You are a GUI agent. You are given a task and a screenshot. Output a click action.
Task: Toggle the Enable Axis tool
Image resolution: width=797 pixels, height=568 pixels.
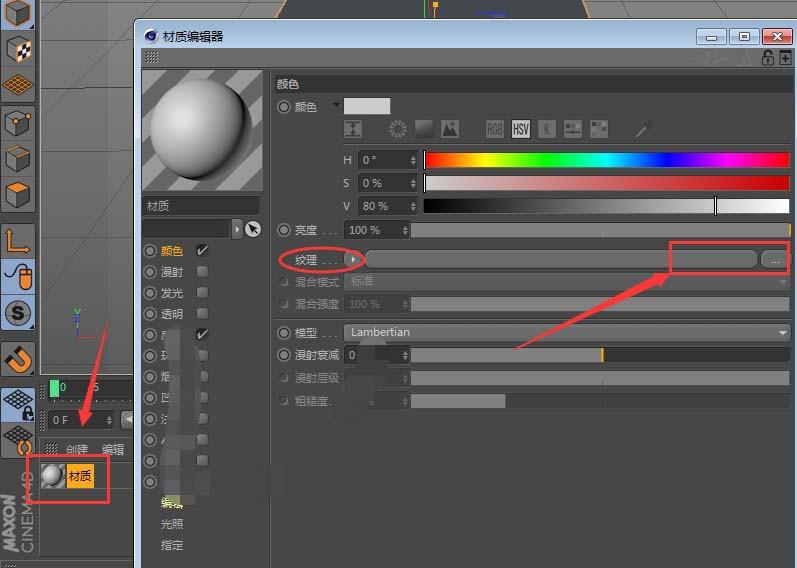pyautogui.click(x=18, y=241)
